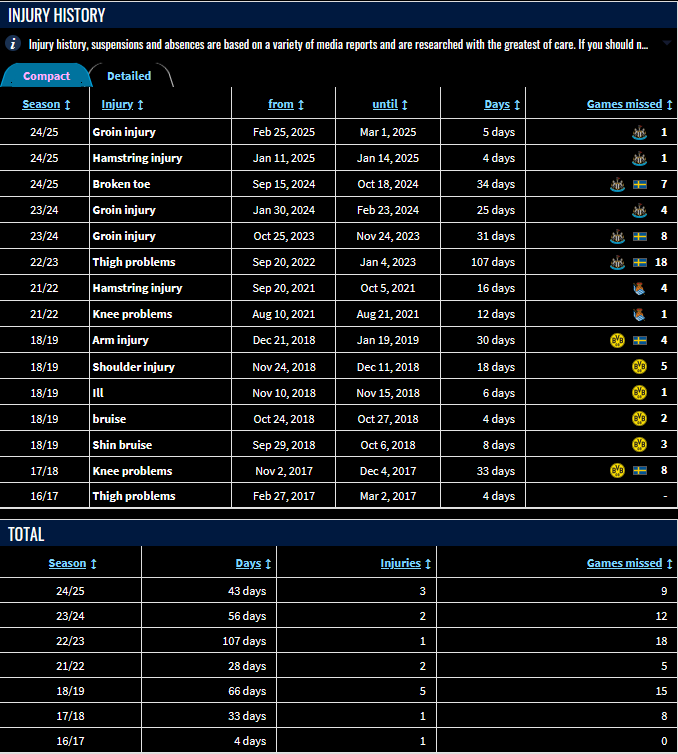Viewport: 678px width, 754px height.
Task: Switch to the Detailed tab
Action: pos(129,76)
